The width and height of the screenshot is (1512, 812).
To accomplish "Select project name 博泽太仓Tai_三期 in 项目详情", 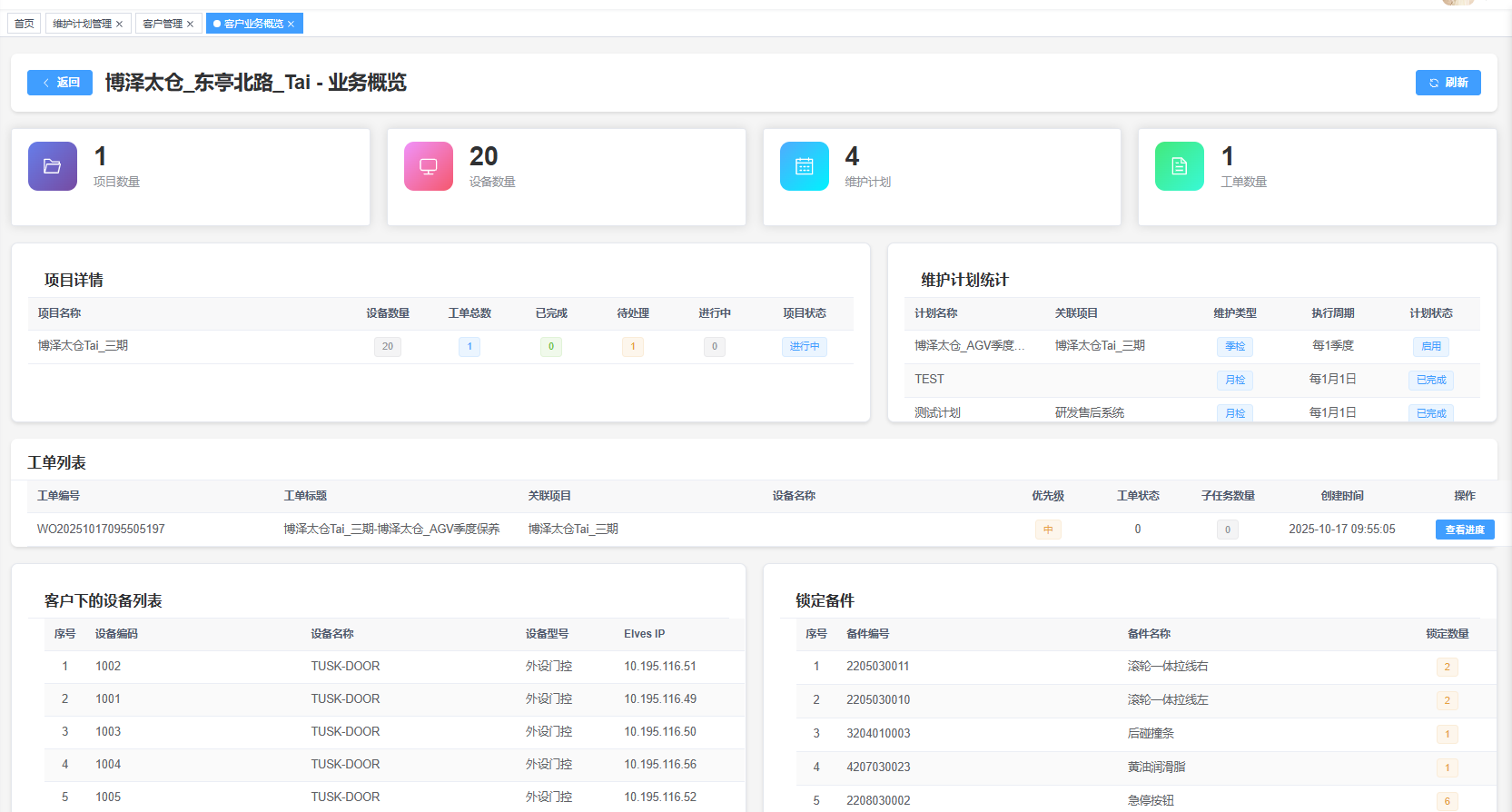I will [83, 346].
